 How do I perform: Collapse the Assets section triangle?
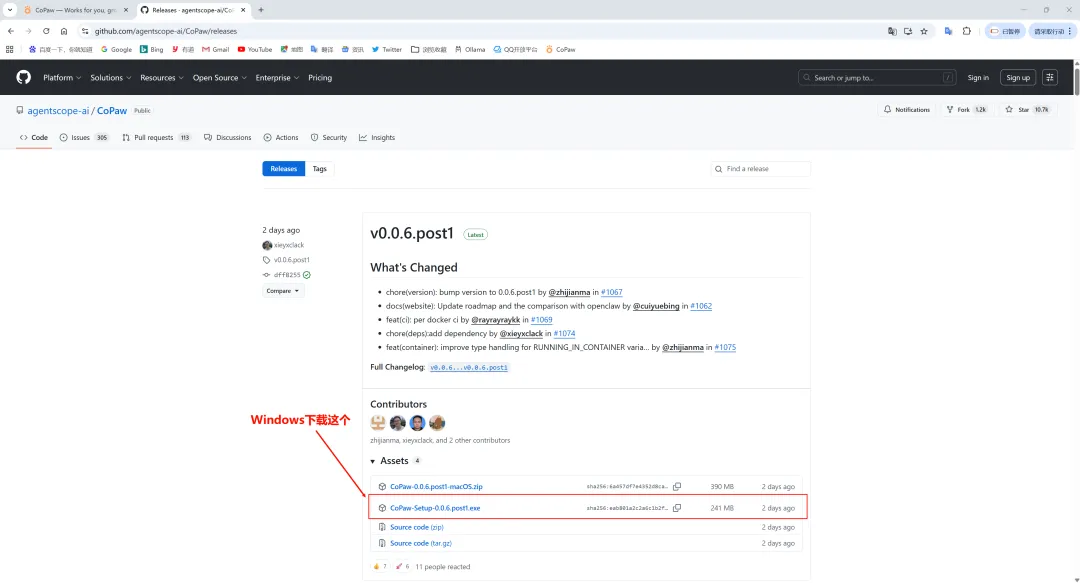pyautogui.click(x=373, y=461)
